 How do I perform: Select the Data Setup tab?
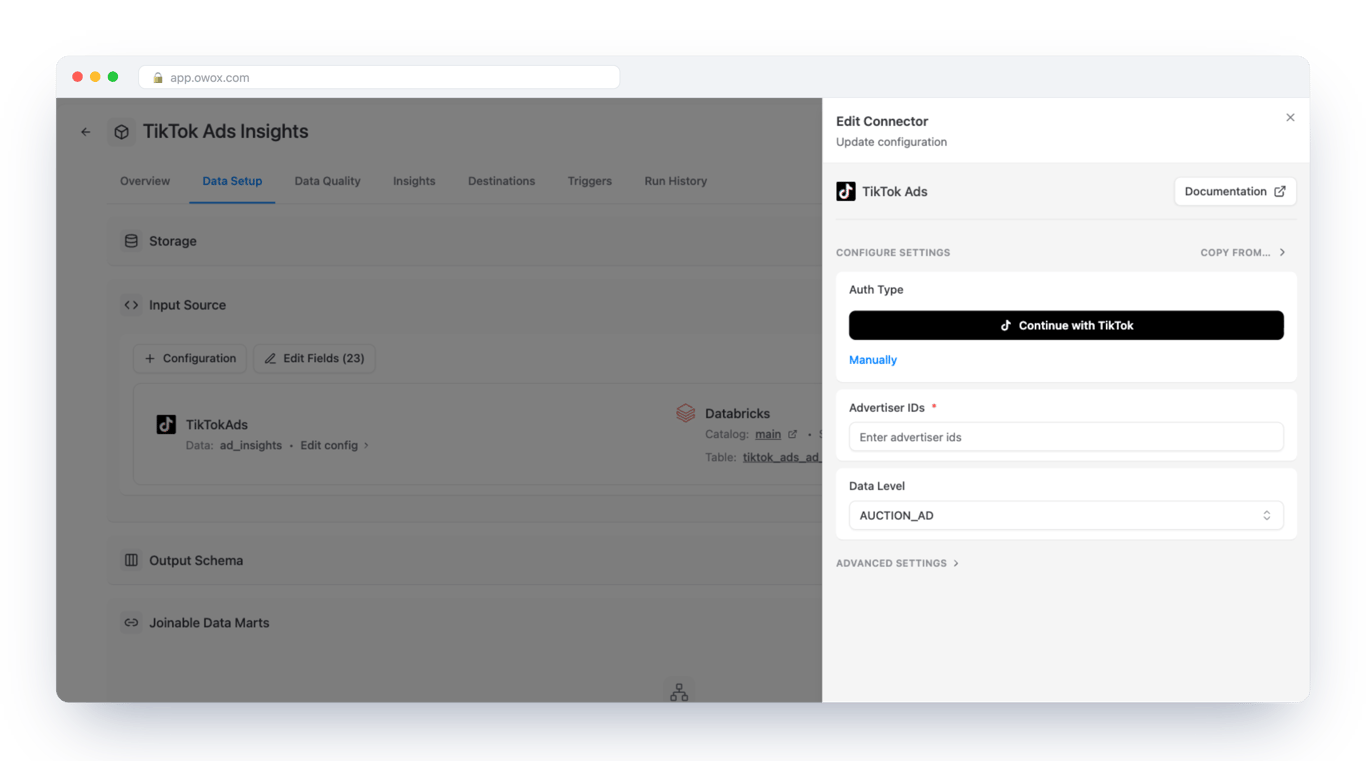[232, 181]
